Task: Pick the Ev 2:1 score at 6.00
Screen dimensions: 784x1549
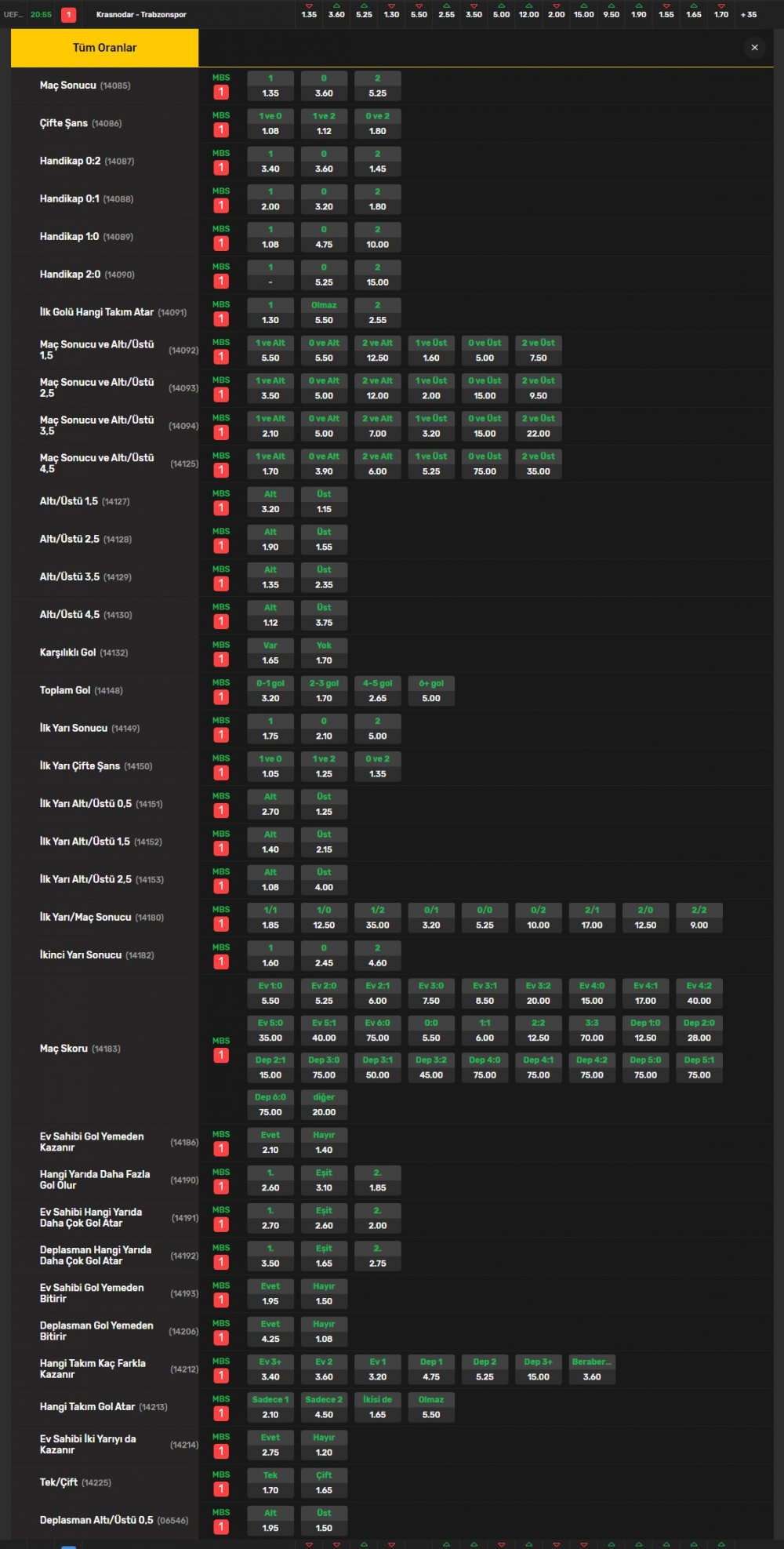Action: coord(377,994)
